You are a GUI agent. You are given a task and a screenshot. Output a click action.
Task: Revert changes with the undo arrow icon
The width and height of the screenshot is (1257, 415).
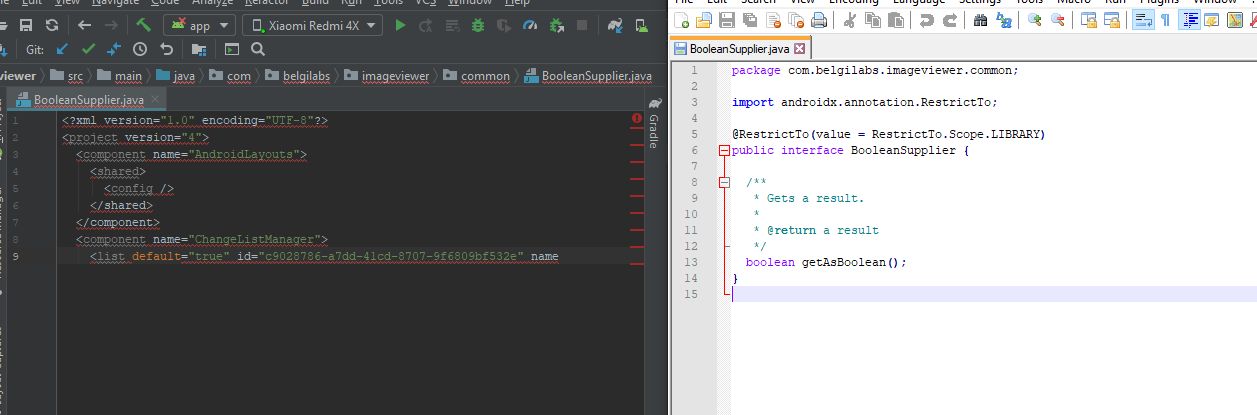[166, 49]
